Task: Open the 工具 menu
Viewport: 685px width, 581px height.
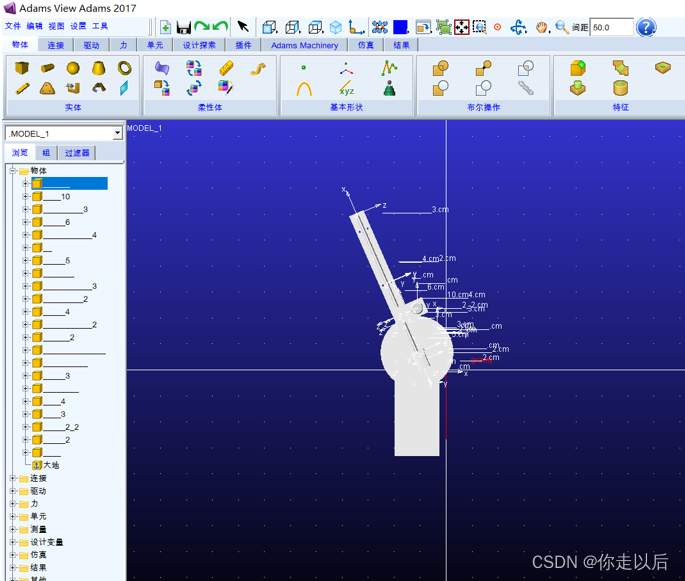Action: pyautogui.click(x=100, y=26)
